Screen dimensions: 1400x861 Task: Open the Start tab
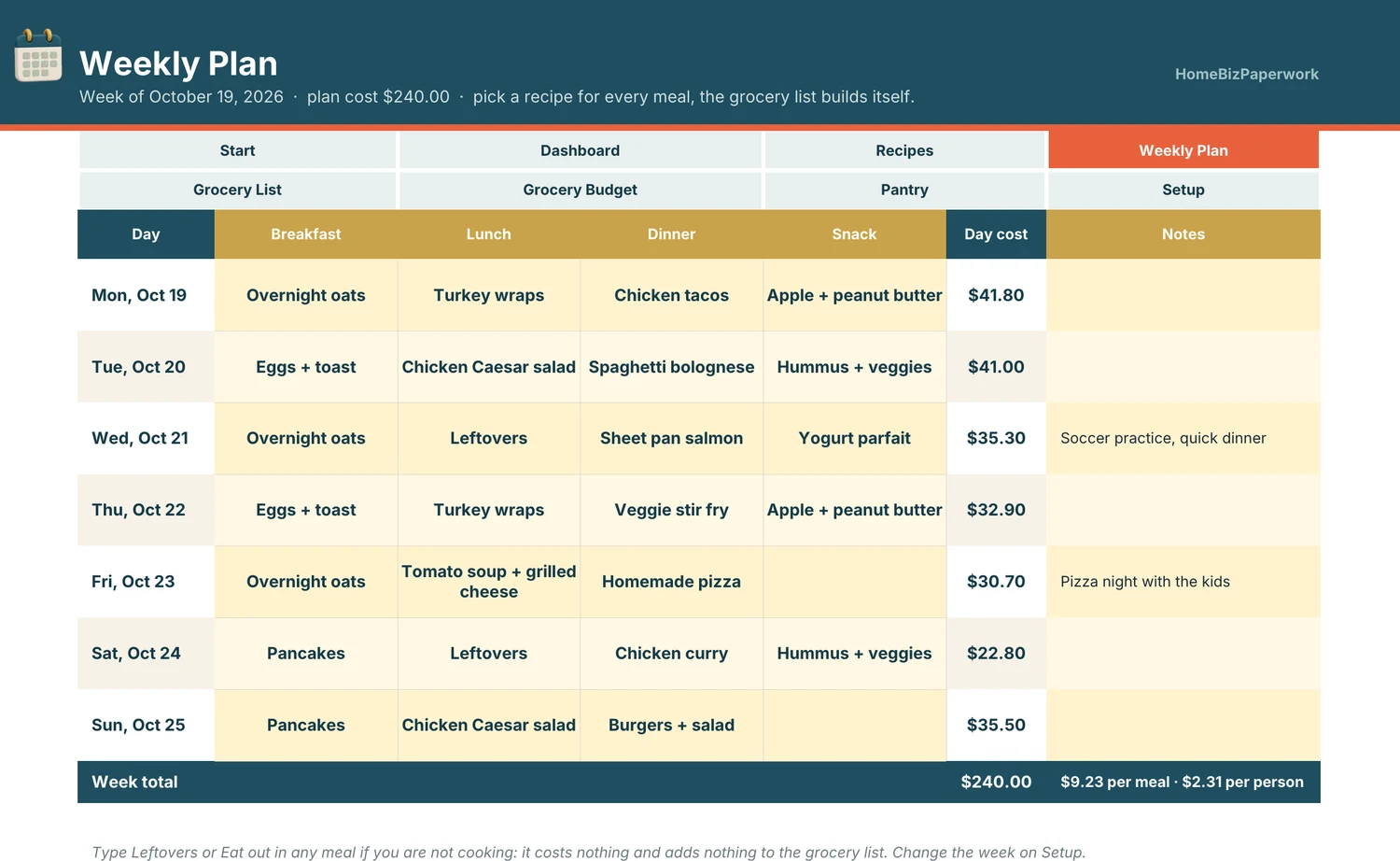tap(237, 150)
